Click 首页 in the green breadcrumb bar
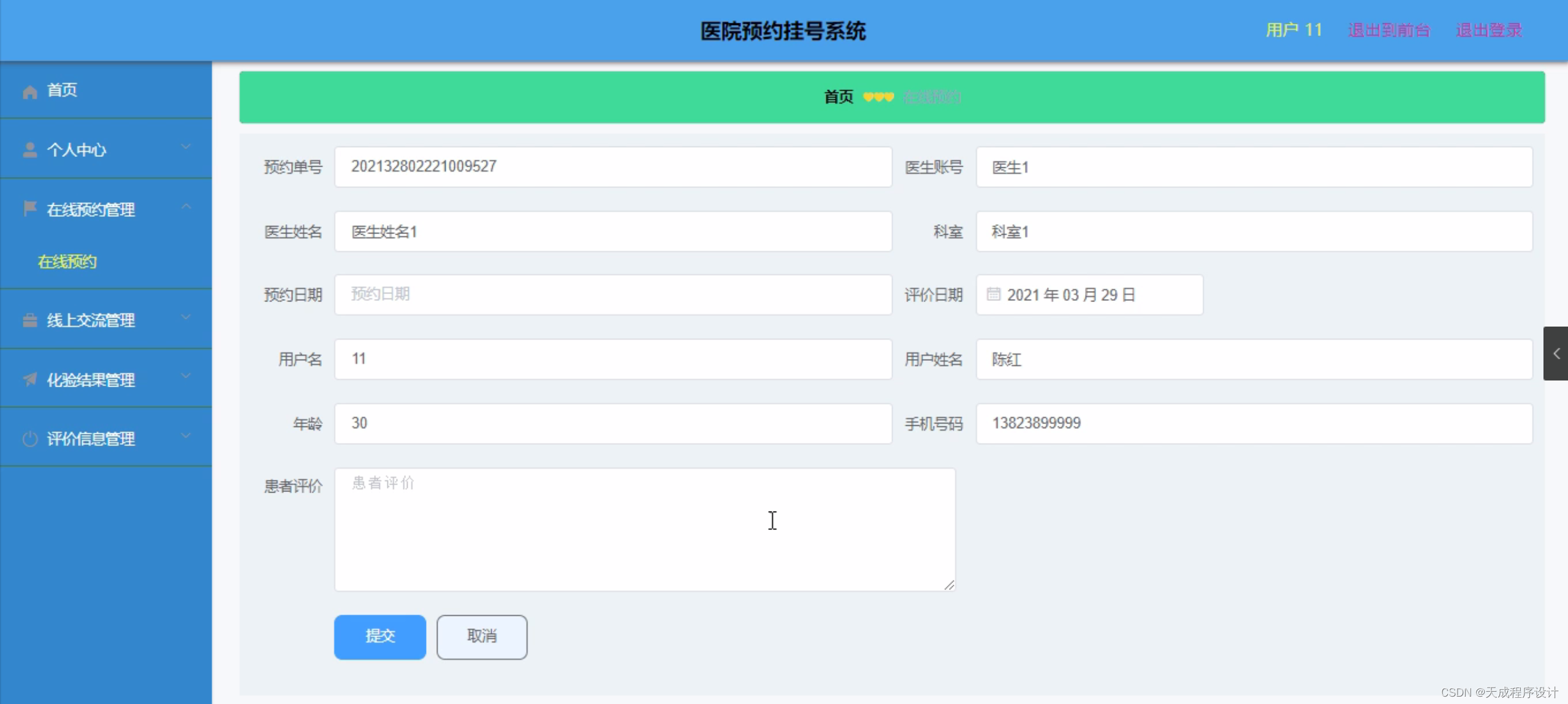 coord(838,97)
